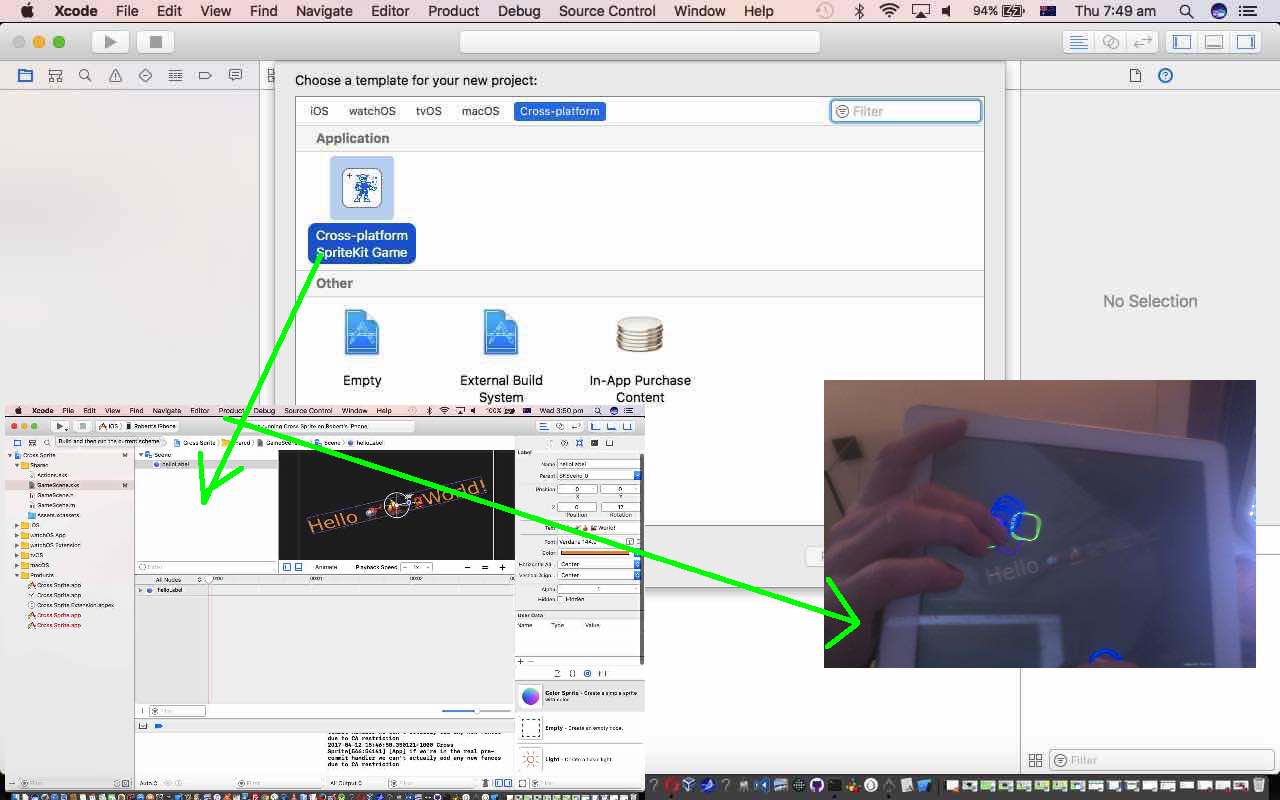Show the Report navigator speech bubble
1280x800 pixels.
click(x=235, y=76)
